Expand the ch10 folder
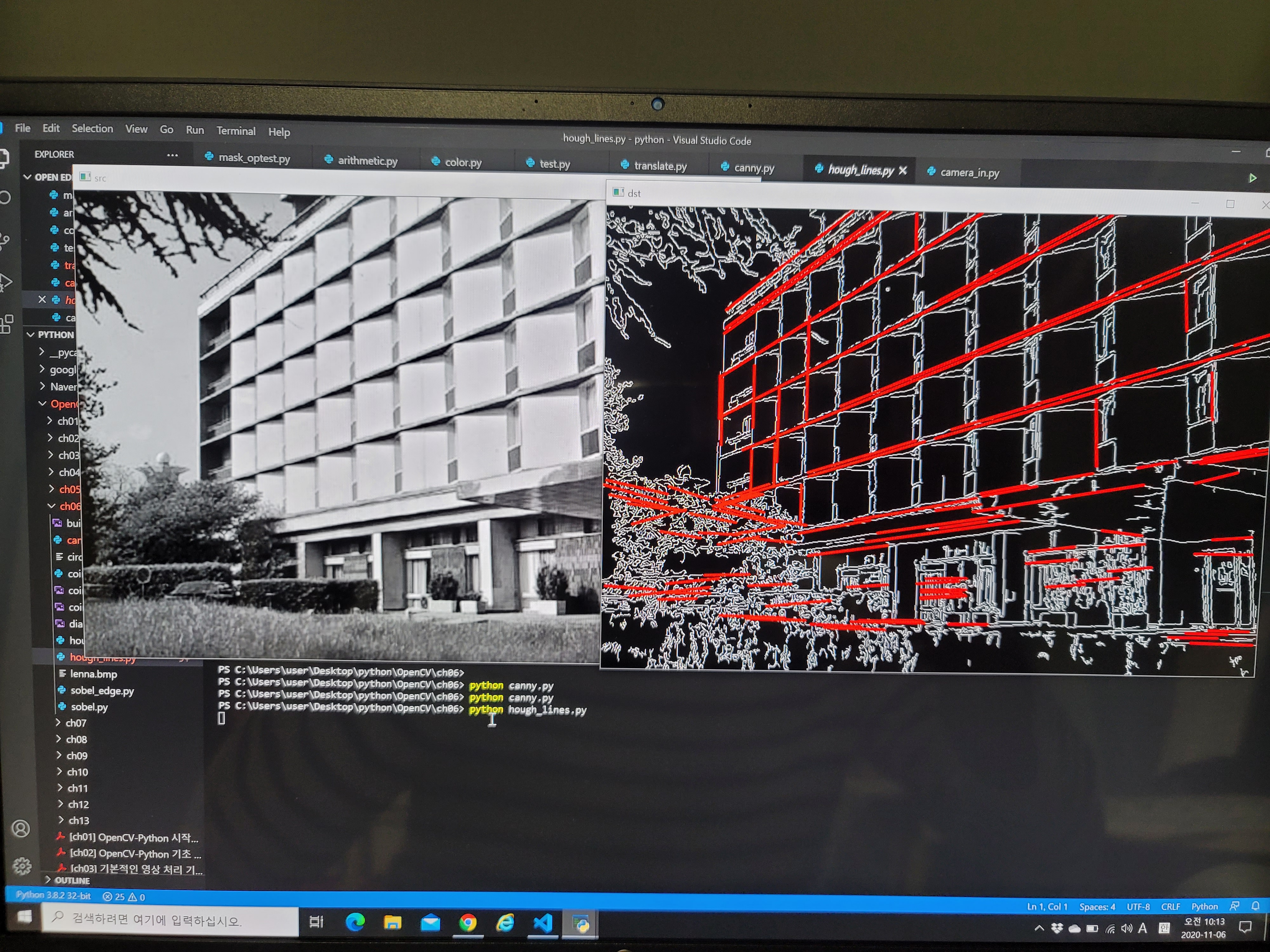The height and width of the screenshot is (952, 1270). [77, 772]
